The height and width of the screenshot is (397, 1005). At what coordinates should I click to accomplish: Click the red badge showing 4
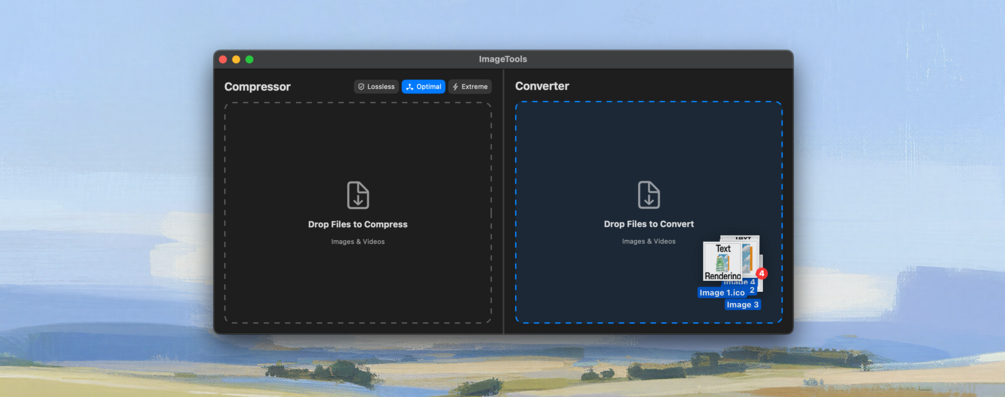[x=761, y=273]
